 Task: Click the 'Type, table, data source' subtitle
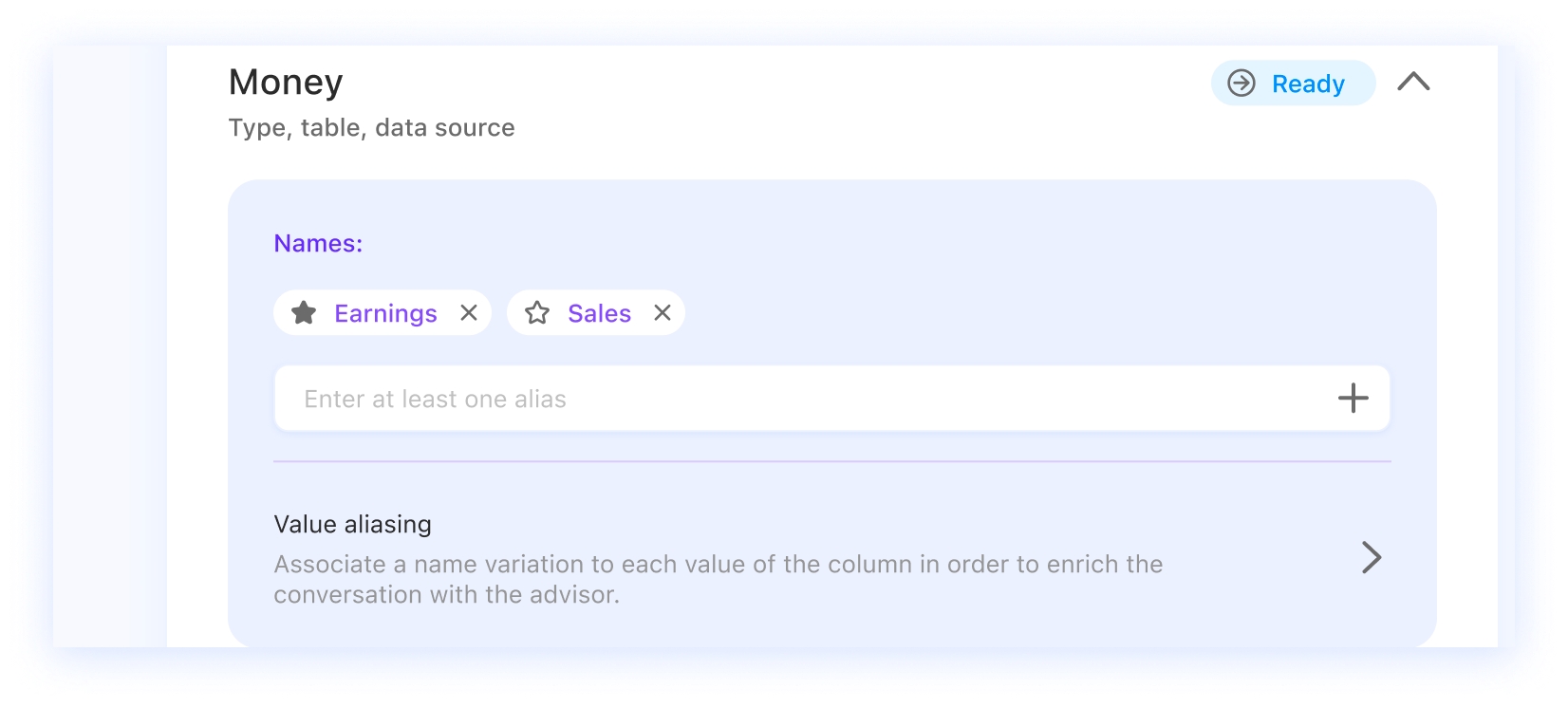[371, 128]
